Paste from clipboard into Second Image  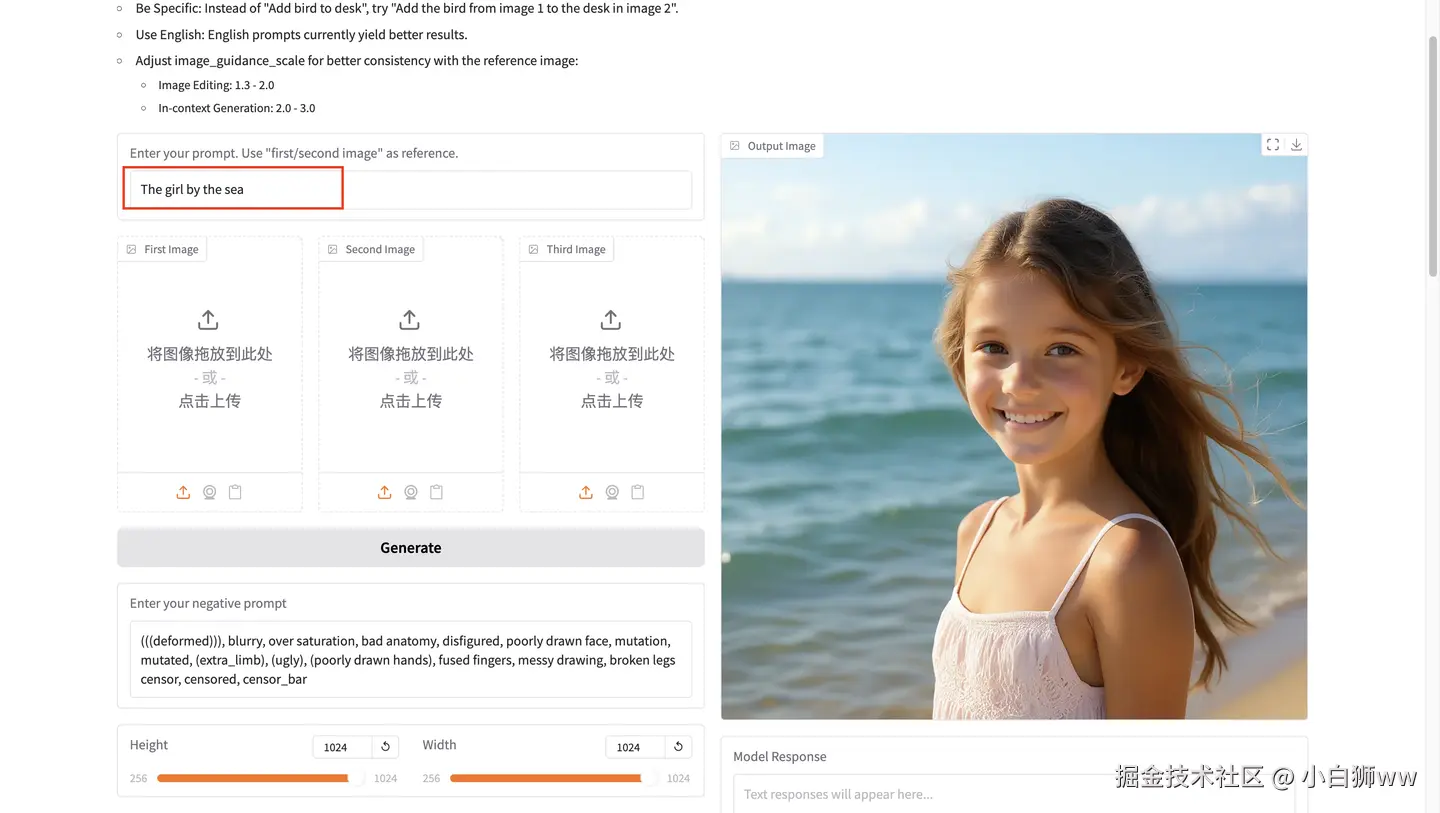point(436,492)
